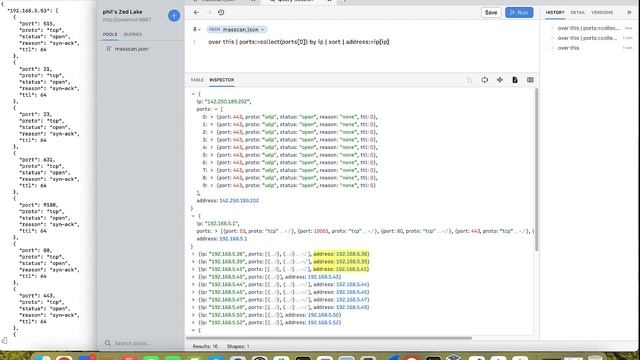
Task: Click the address value 142.250.189.202
Action: [239, 200]
